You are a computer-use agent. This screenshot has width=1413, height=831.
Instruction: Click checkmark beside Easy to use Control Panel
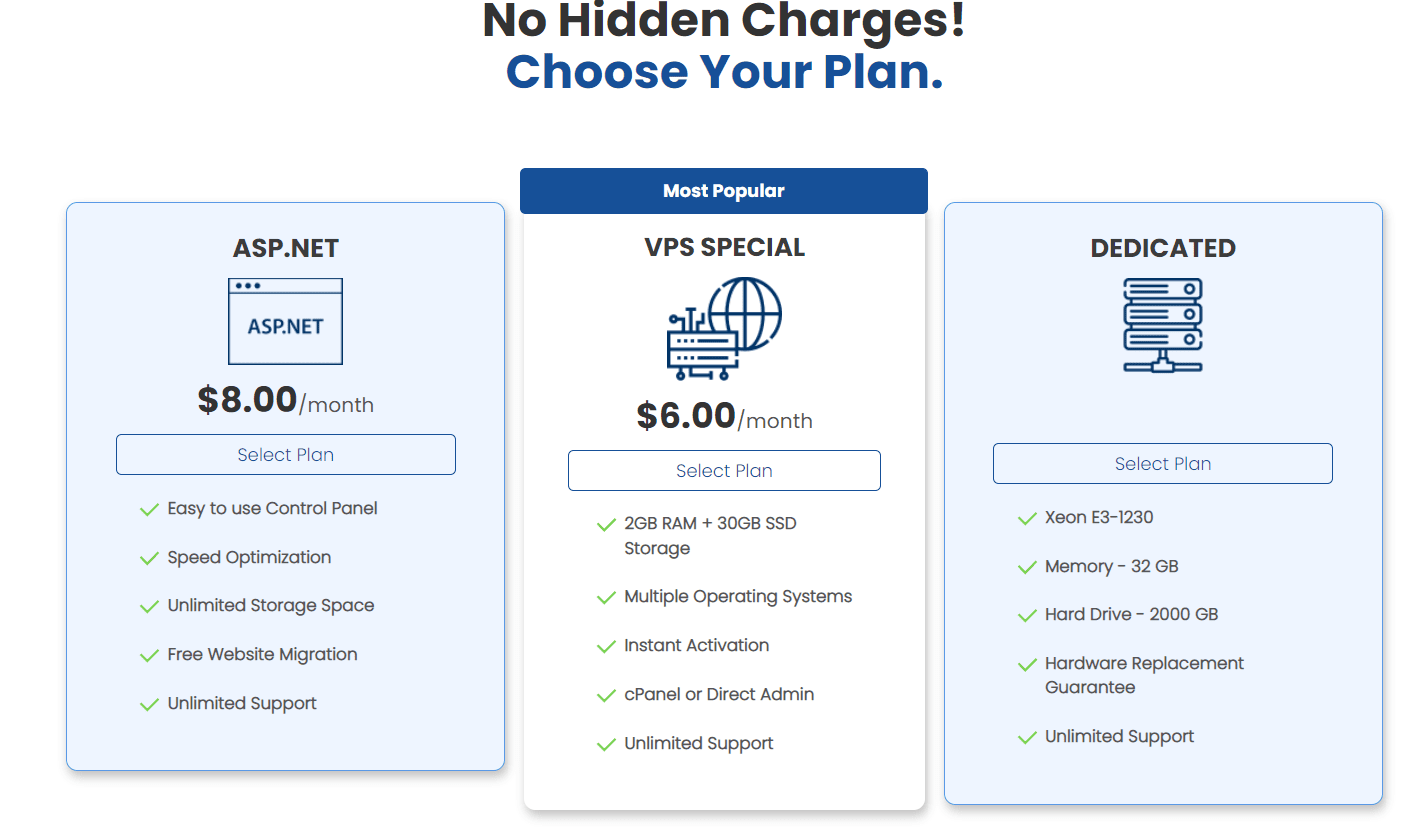pos(150,510)
